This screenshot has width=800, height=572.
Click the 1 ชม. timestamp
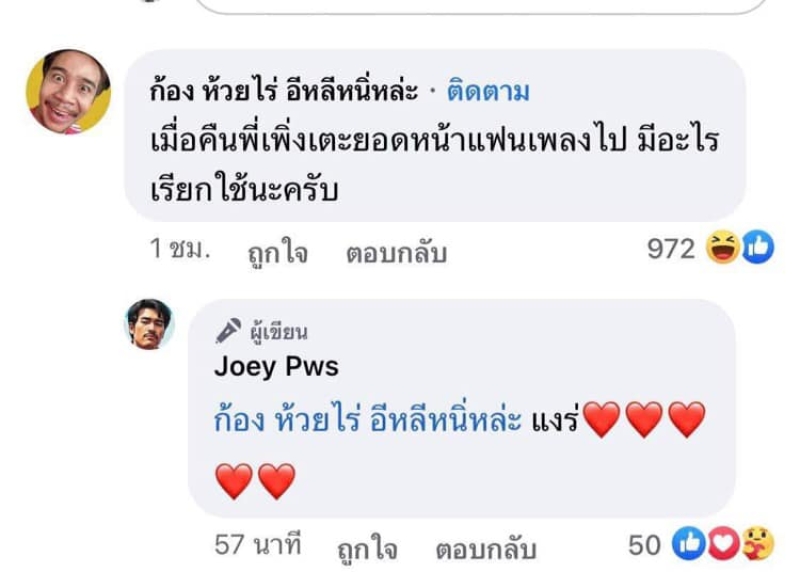point(180,249)
